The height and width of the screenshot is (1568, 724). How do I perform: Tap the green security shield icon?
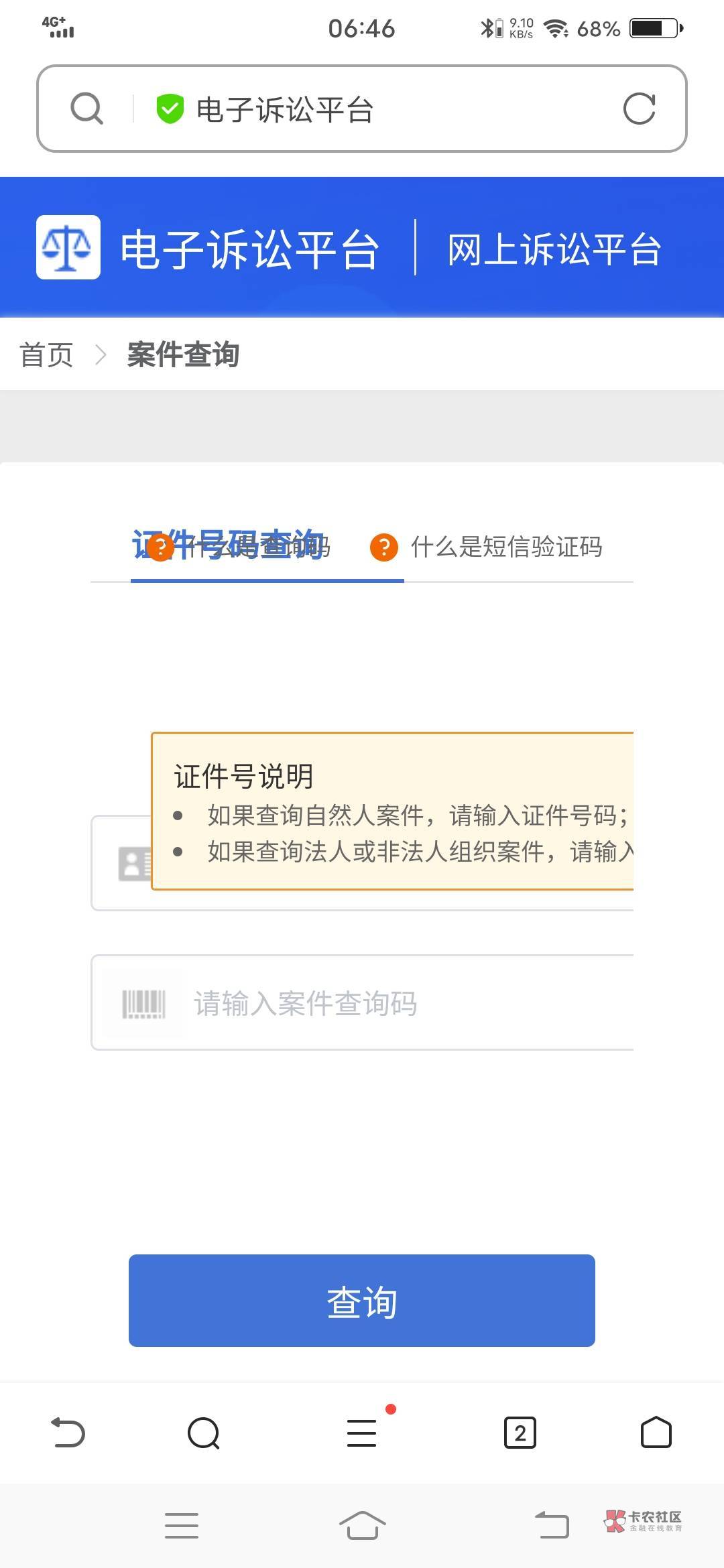pos(170,109)
